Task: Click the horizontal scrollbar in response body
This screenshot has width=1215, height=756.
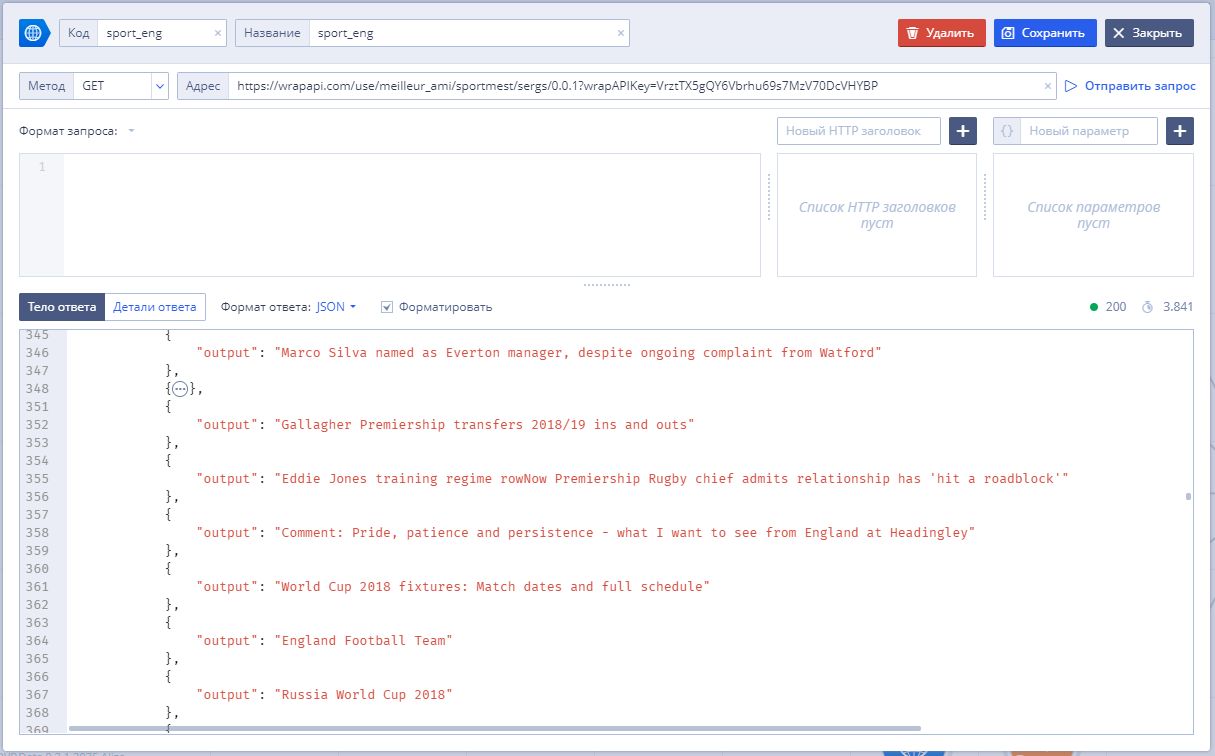Action: (494, 729)
